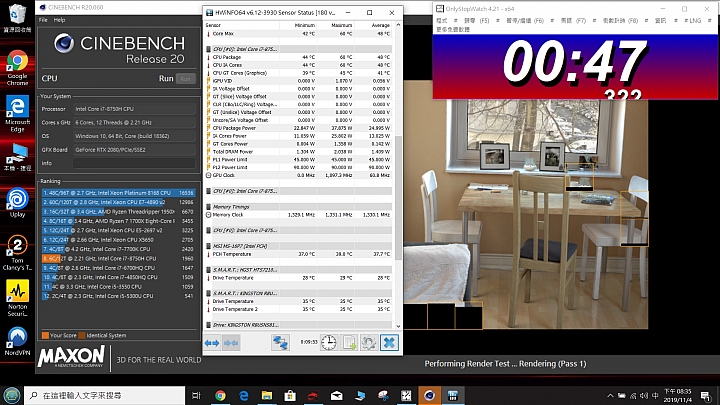
Task: Open HWiNFO sensor settings gear icon
Action: 369,343
